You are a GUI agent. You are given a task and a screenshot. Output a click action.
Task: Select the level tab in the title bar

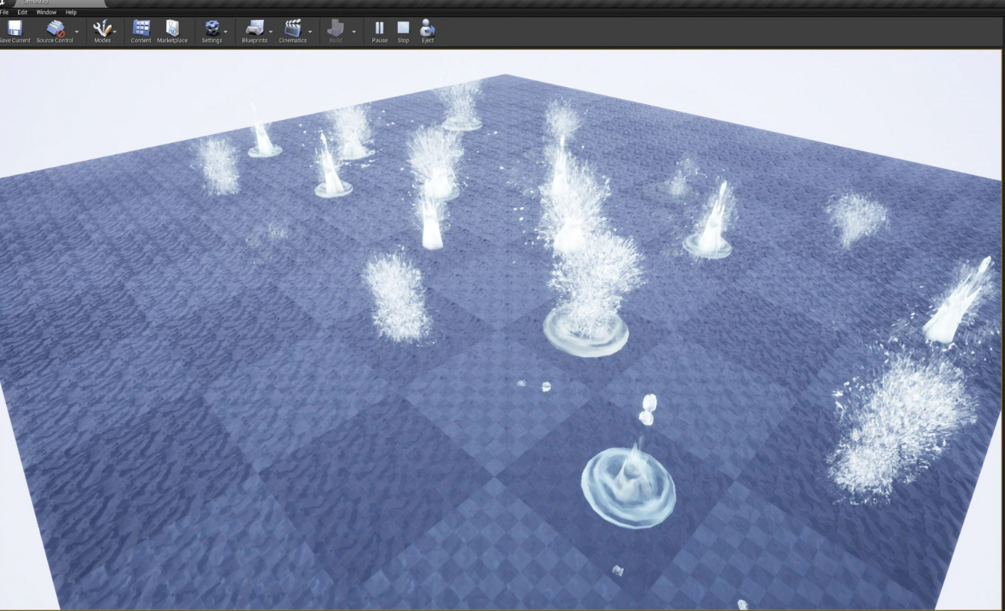(x=58, y=3)
